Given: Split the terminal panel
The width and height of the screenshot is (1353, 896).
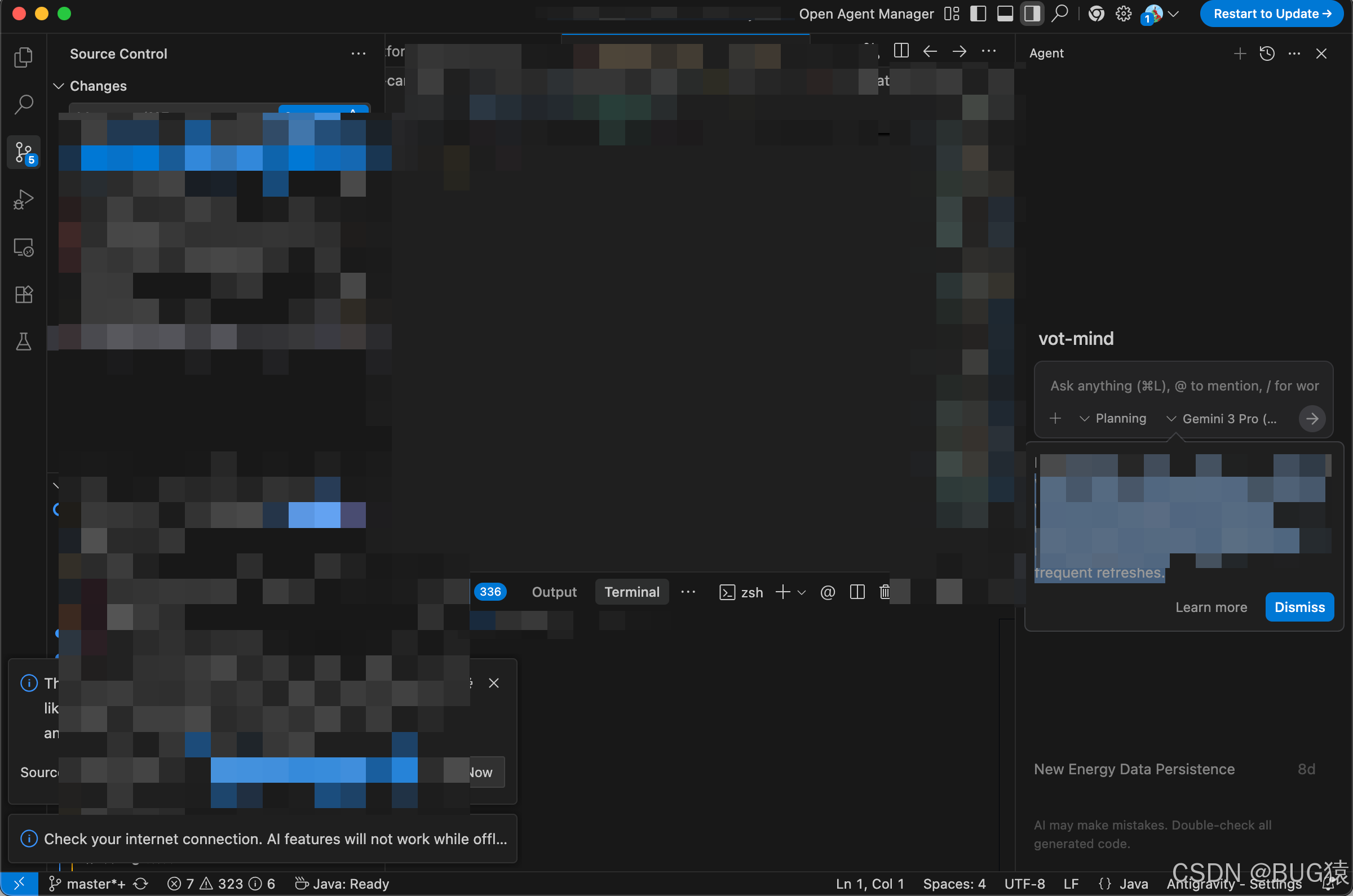Looking at the screenshot, I should [857, 592].
